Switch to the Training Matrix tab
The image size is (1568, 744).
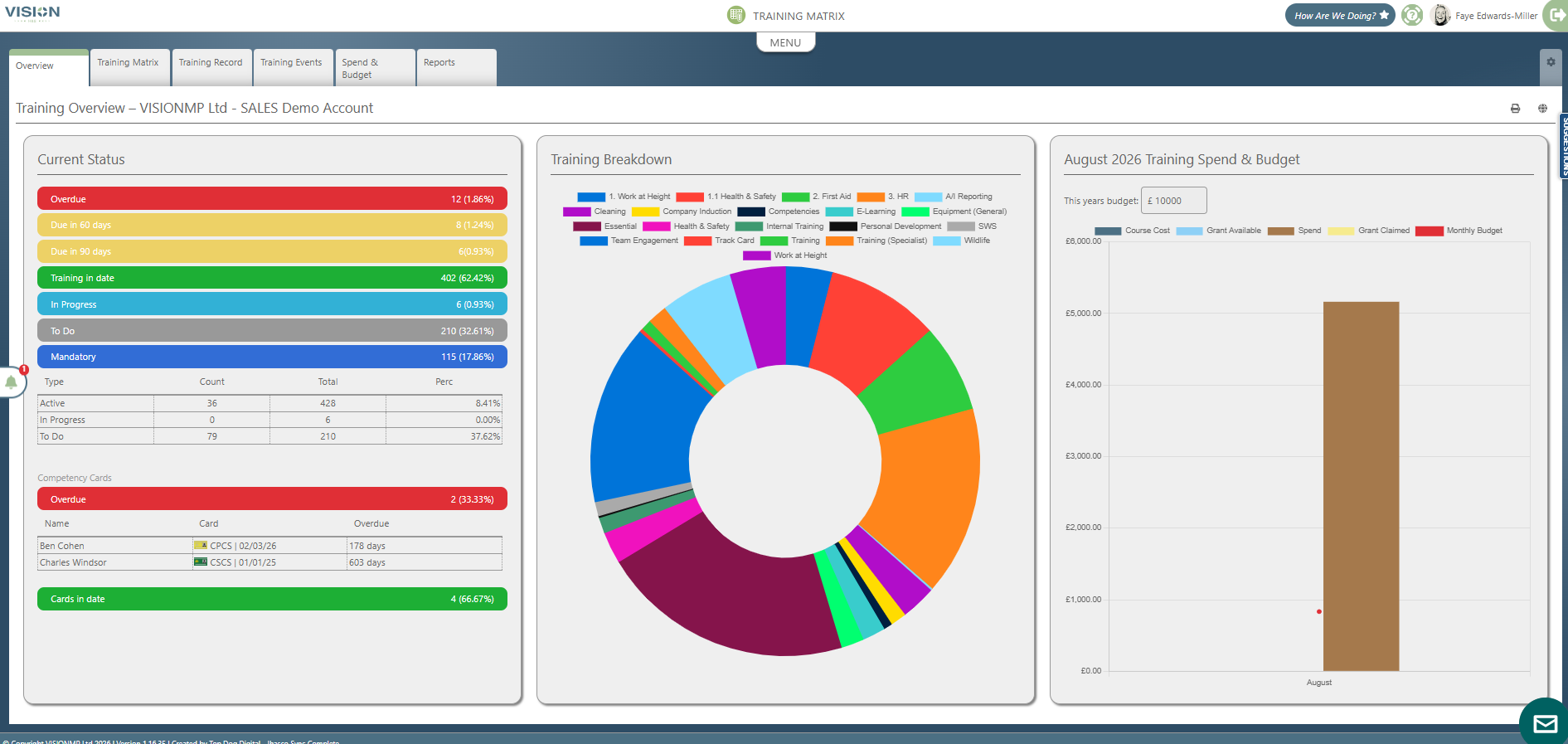click(129, 67)
